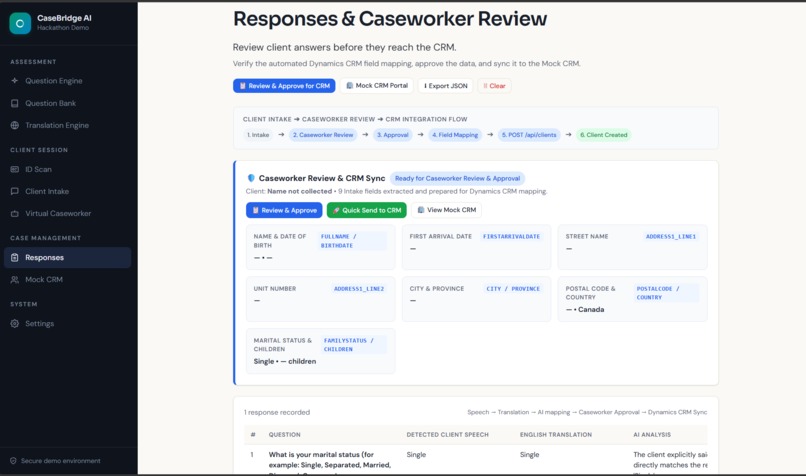Click the Client Intake chat icon
This screenshot has width=806, height=476.
click(x=14, y=191)
